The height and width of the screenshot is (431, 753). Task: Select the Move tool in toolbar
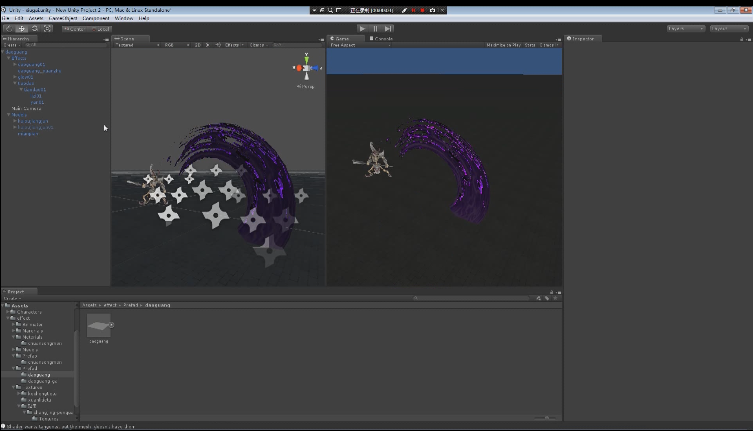click(21, 28)
